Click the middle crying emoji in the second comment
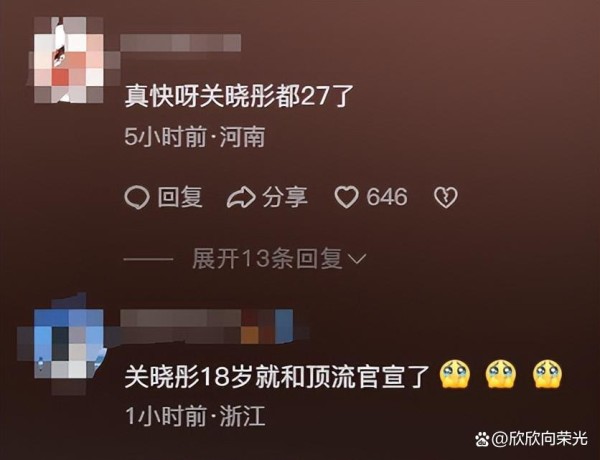 click(501, 374)
